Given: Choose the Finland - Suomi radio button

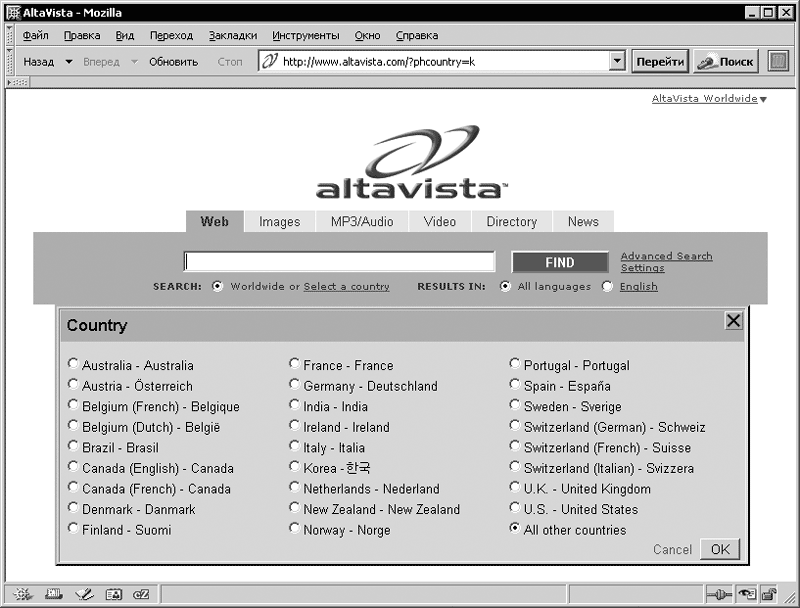Looking at the screenshot, I should (73, 528).
